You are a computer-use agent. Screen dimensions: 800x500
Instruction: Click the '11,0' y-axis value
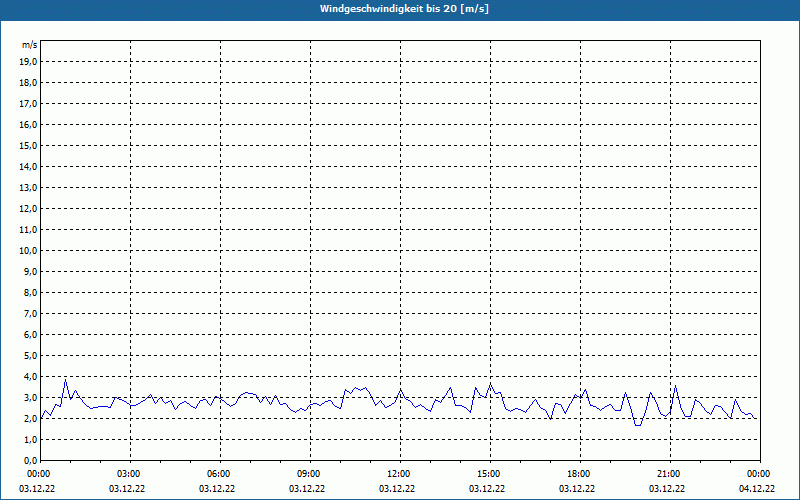click(x=28, y=230)
